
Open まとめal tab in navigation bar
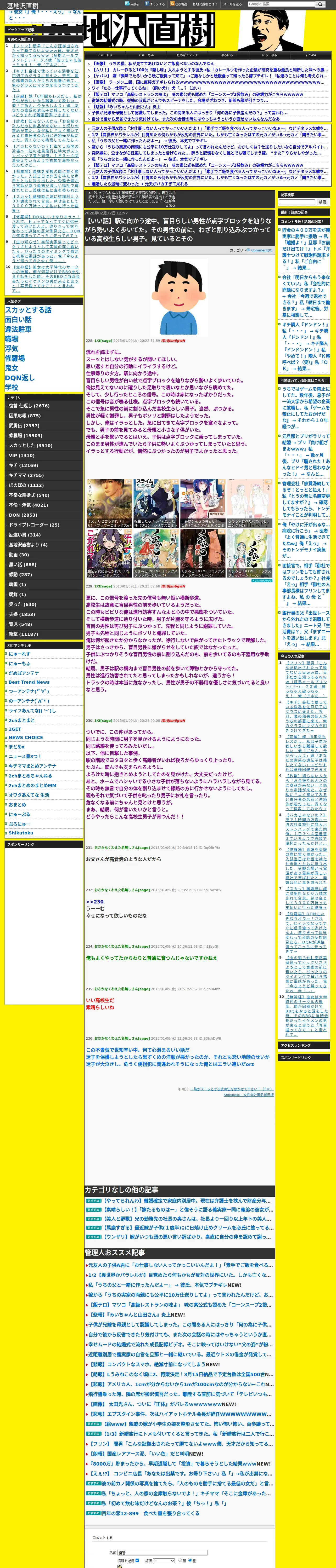click(310, 55)
